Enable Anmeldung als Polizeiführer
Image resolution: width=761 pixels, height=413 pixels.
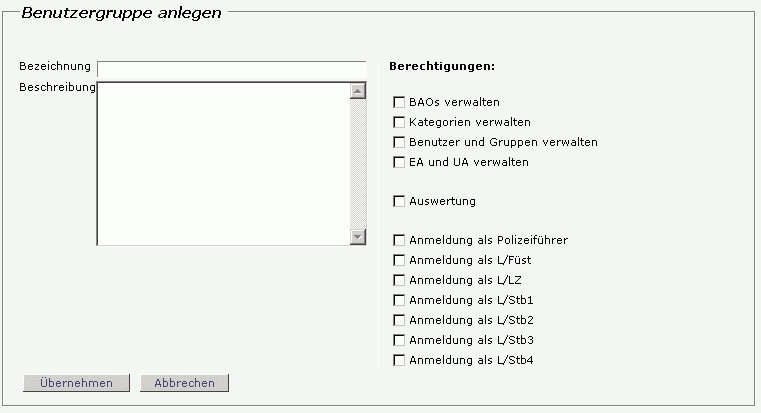click(x=399, y=240)
